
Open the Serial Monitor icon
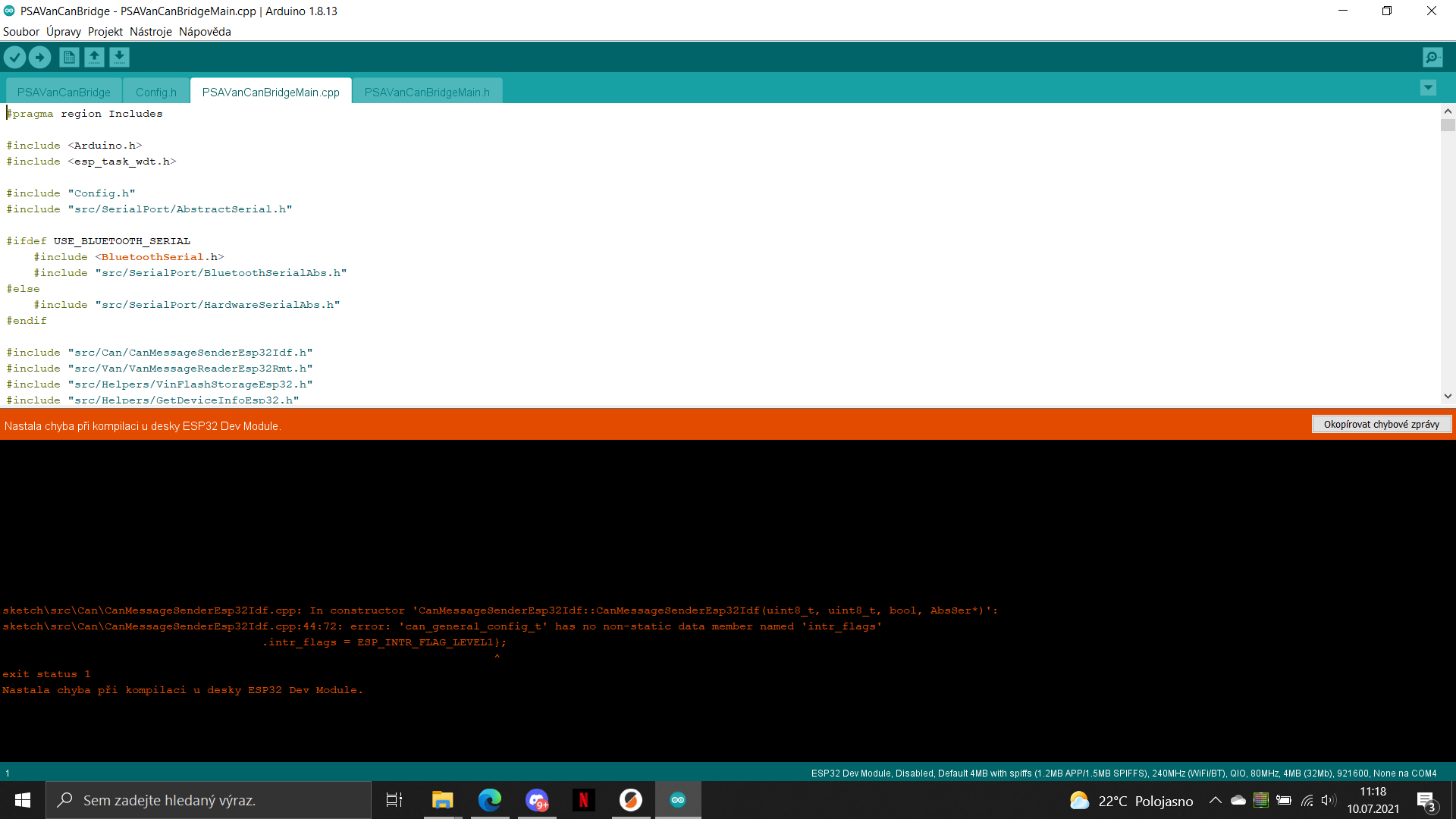click(1432, 57)
